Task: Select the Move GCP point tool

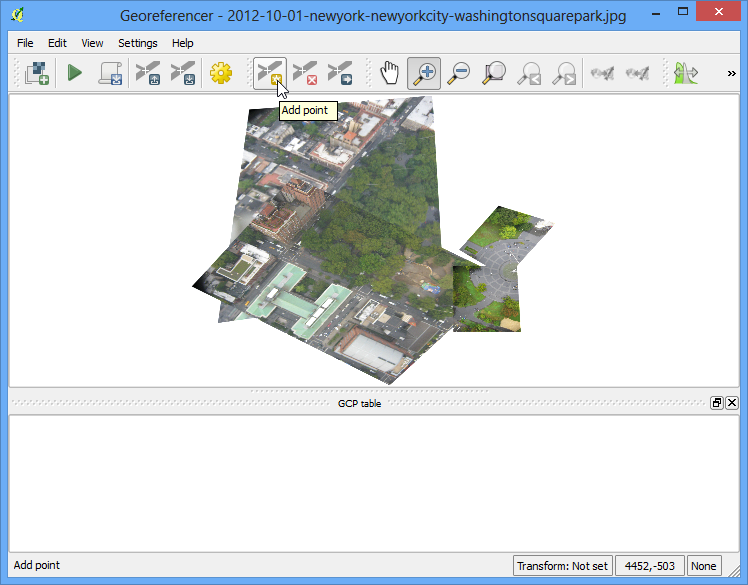Action: pyautogui.click(x=340, y=73)
